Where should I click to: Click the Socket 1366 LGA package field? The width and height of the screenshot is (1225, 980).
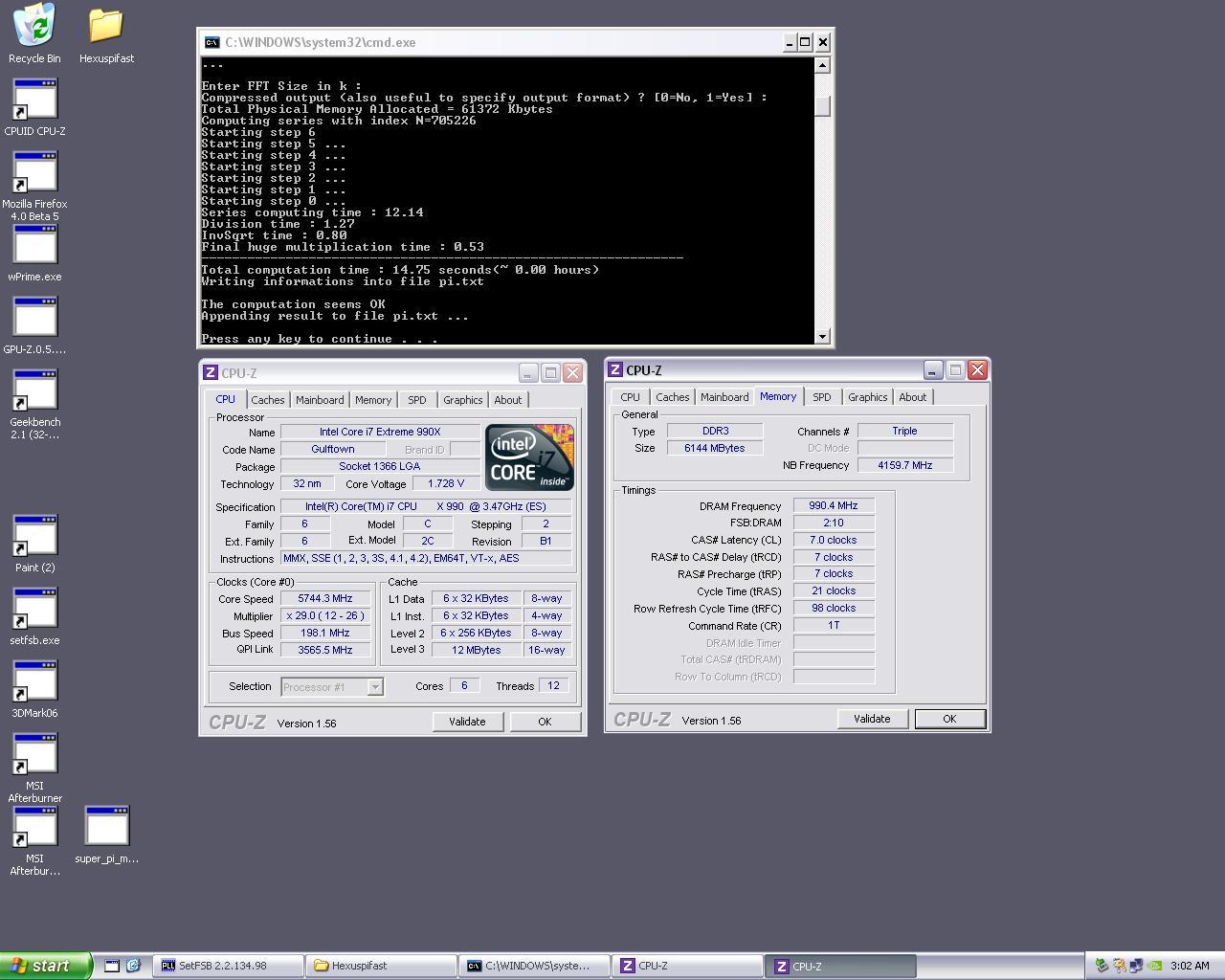pos(380,467)
